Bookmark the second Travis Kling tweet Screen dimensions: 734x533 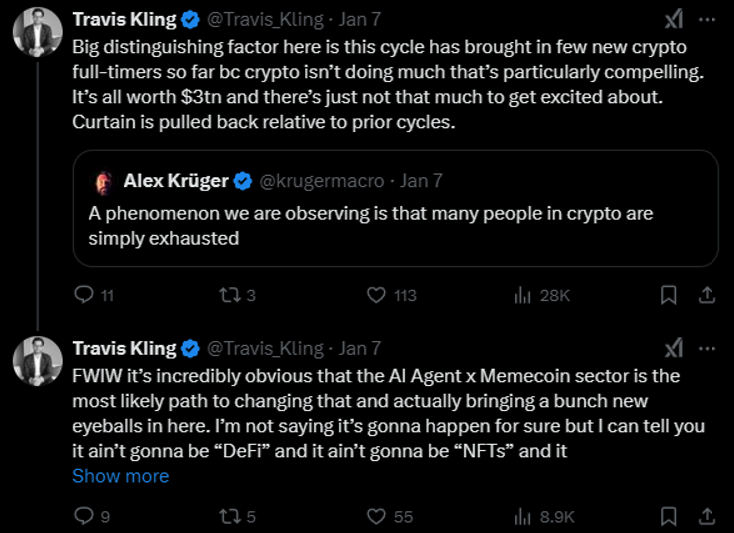(669, 516)
